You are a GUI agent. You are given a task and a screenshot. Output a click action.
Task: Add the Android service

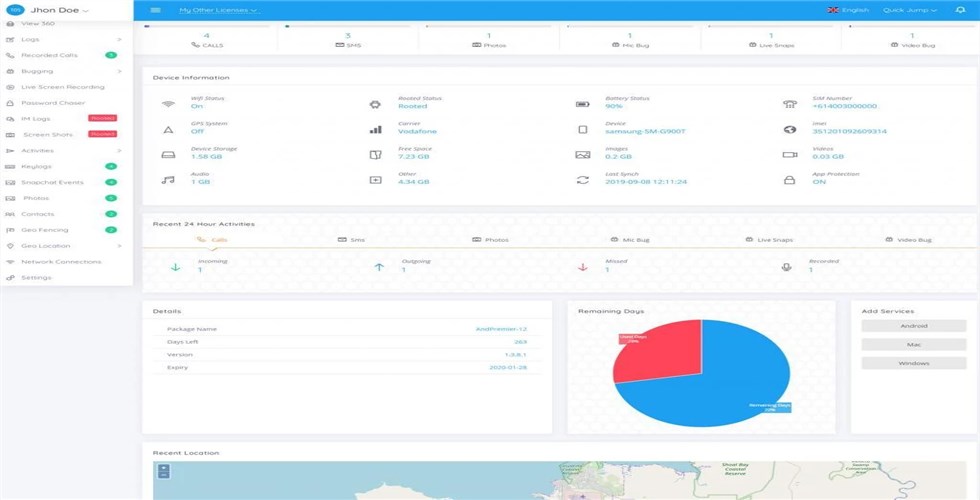[914, 326]
